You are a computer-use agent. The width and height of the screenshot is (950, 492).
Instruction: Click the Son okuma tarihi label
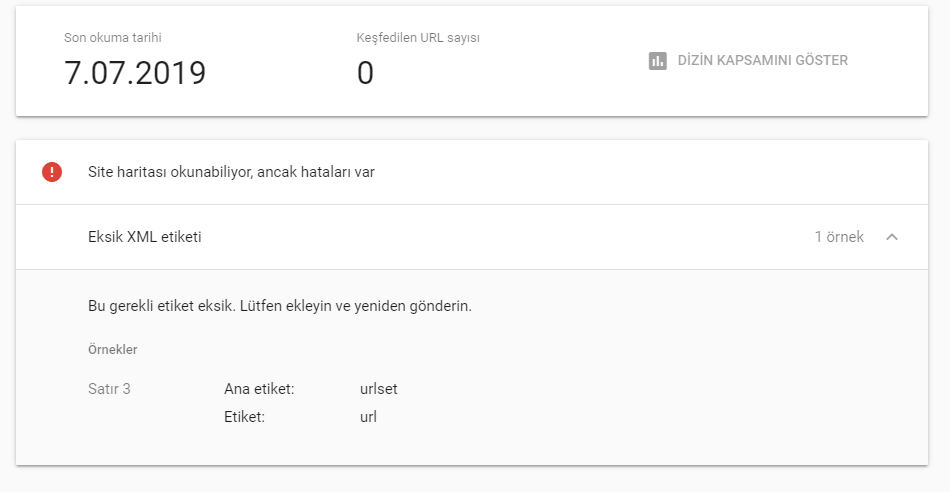pos(113,38)
